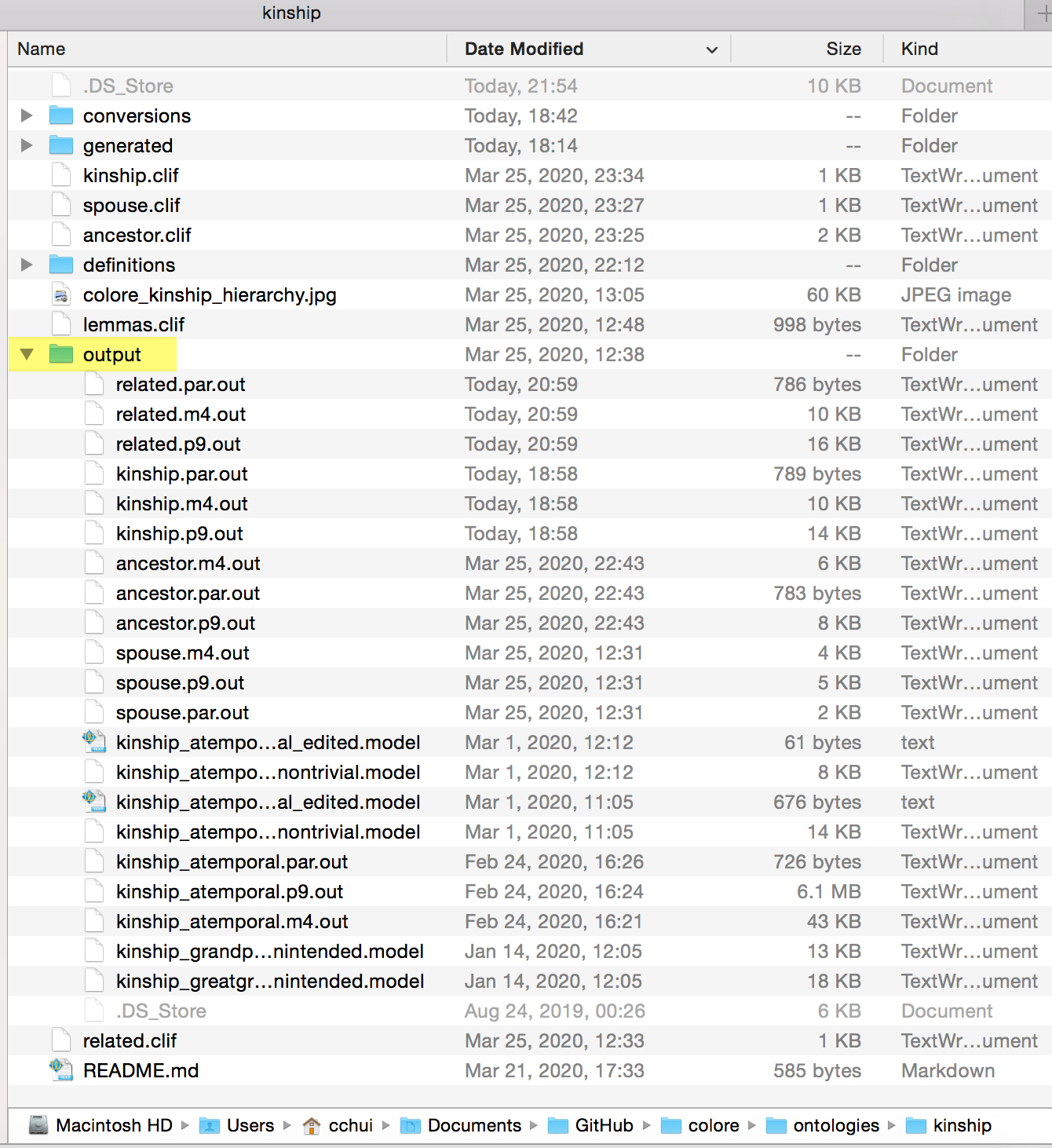Click the related.clif document icon
This screenshot has height=1148, width=1052.
[61, 1040]
